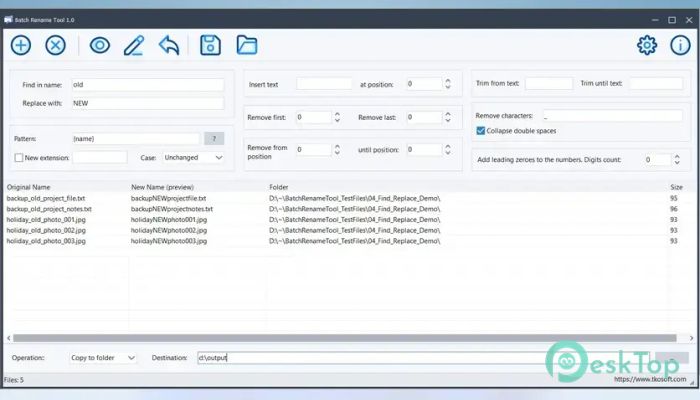The height and width of the screenshot is (400, 700).
Task: Click the Preview eye icon
Action: 100,45
